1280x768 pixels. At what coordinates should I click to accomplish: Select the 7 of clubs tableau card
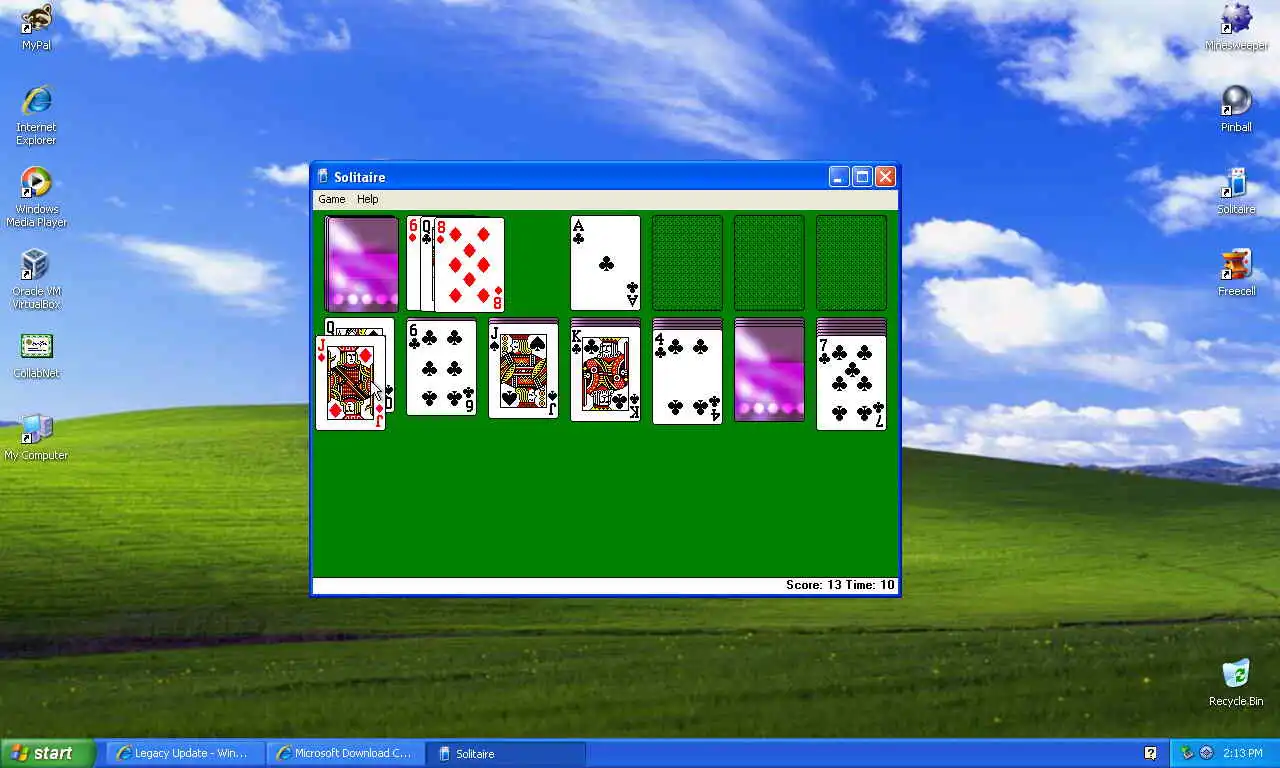[851, 383]
